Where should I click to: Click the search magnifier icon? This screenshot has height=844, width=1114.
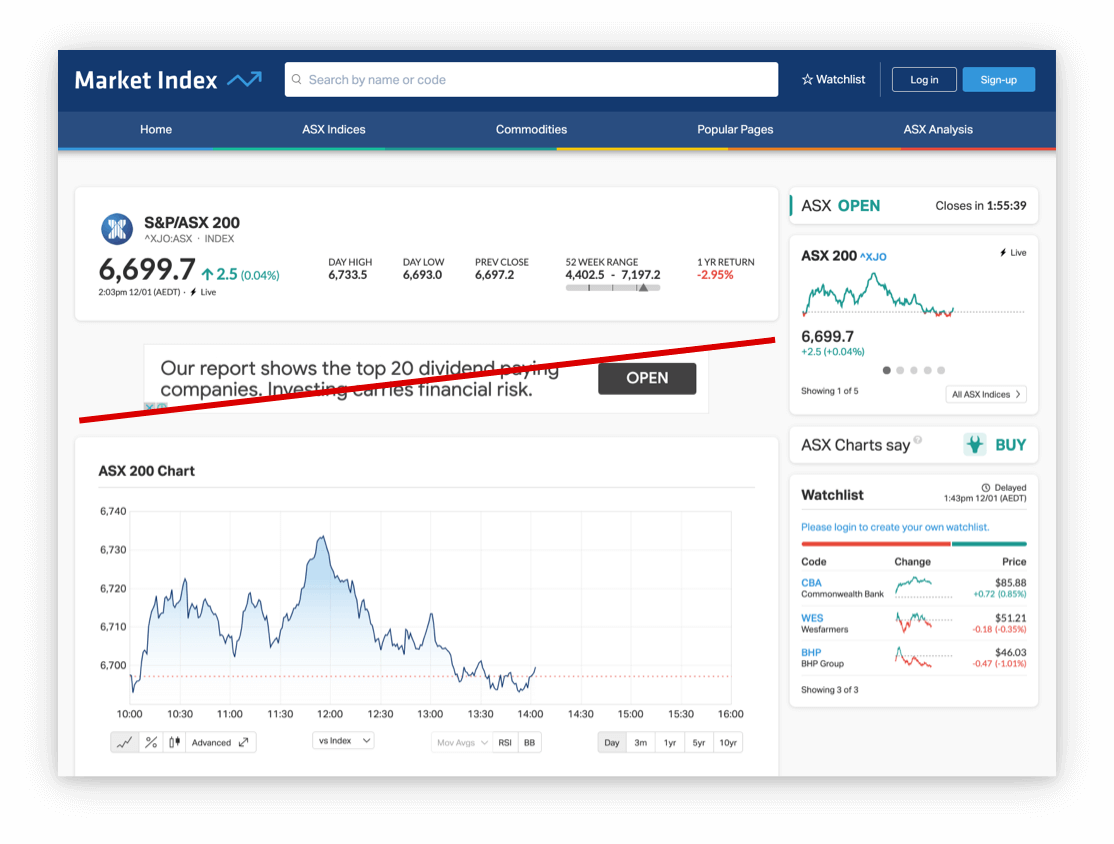[x=297, y=80]
